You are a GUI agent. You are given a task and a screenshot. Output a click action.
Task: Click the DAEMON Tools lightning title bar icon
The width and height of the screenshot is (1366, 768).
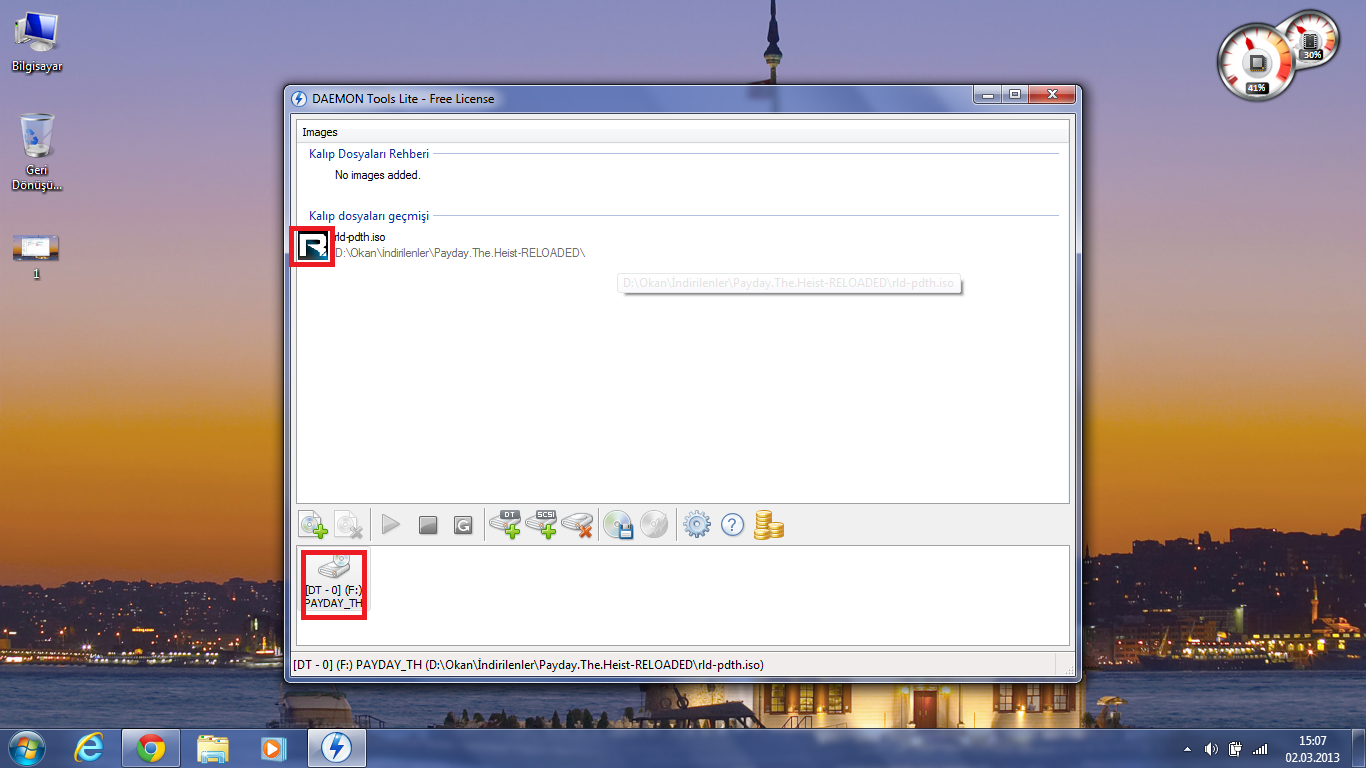(298, 98)
